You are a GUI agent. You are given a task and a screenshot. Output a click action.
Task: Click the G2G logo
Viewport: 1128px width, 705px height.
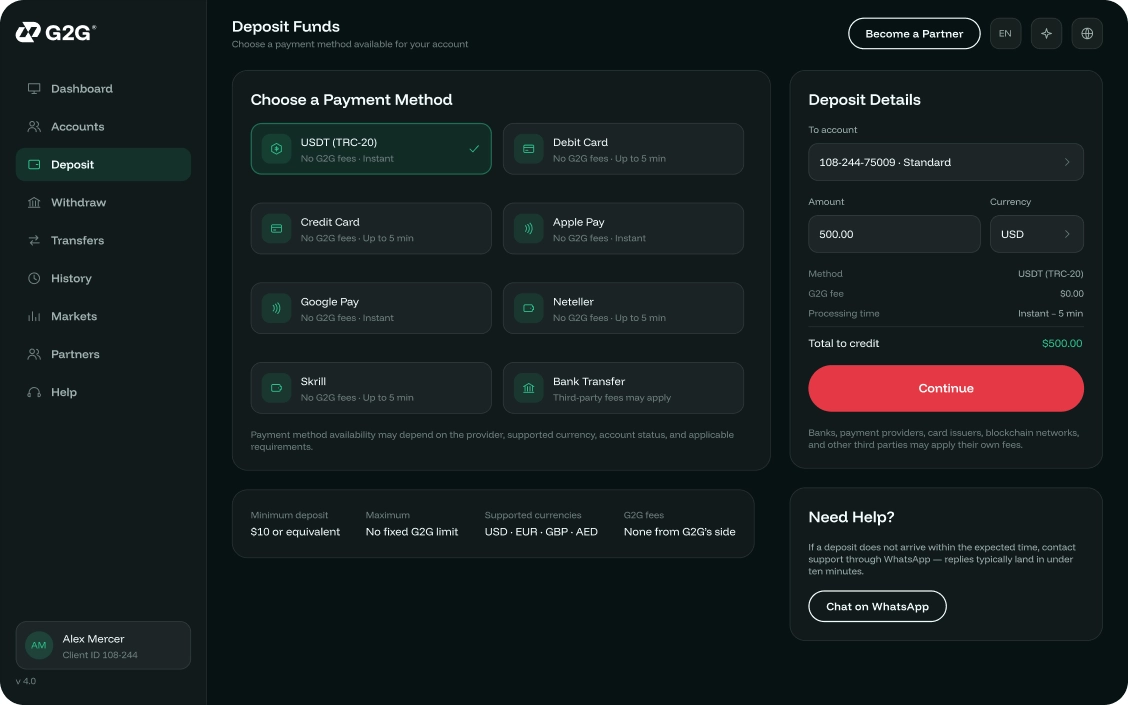coord(55,32)
